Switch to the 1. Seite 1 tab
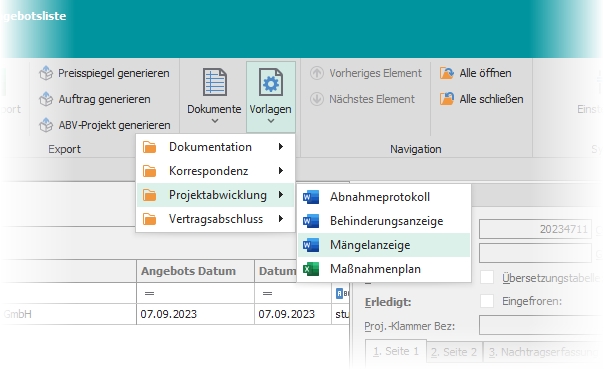604x370 pixels. click(x=396, y=351)
